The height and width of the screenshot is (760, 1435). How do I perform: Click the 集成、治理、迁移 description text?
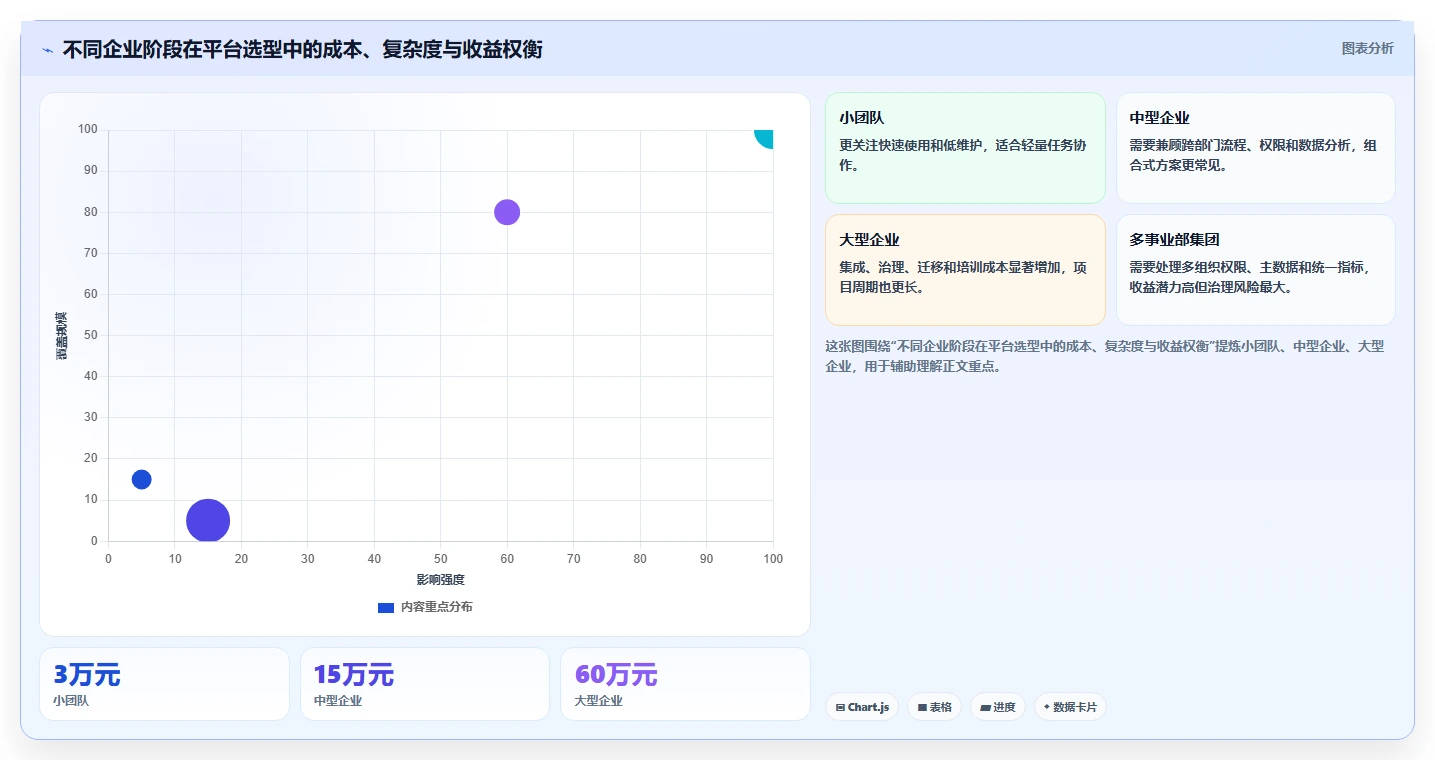pyautogui.click(x=963, y=277)
